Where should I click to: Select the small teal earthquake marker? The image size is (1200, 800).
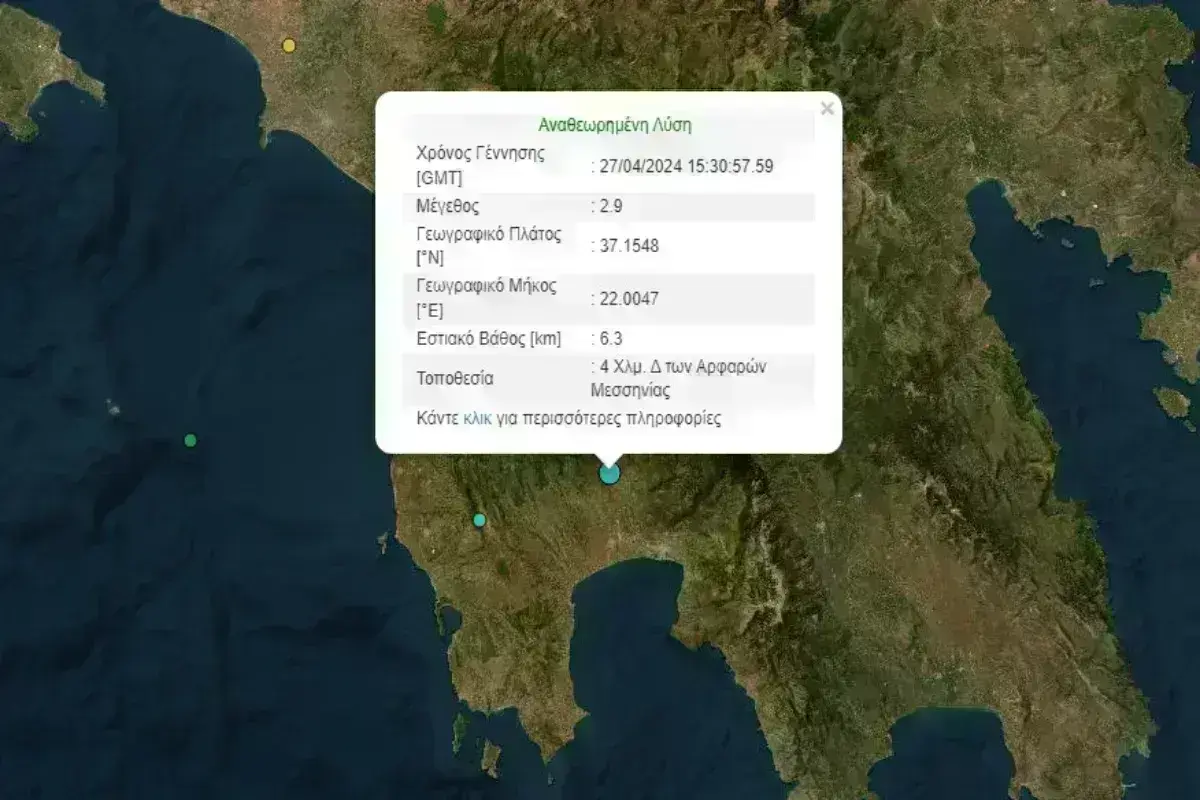click(x=479, y=520)
